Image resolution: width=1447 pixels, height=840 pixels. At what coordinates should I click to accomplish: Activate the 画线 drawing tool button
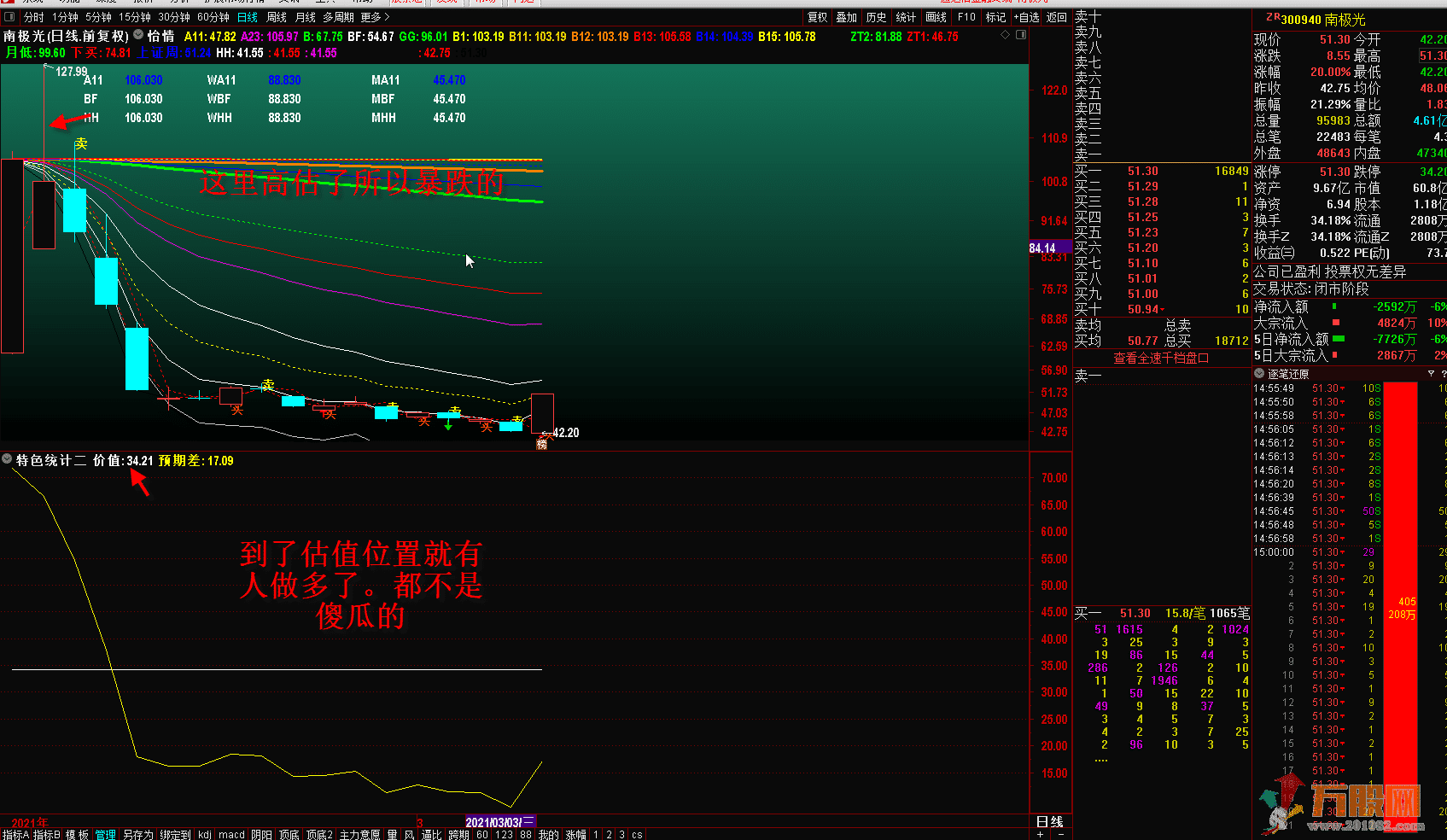936,17
